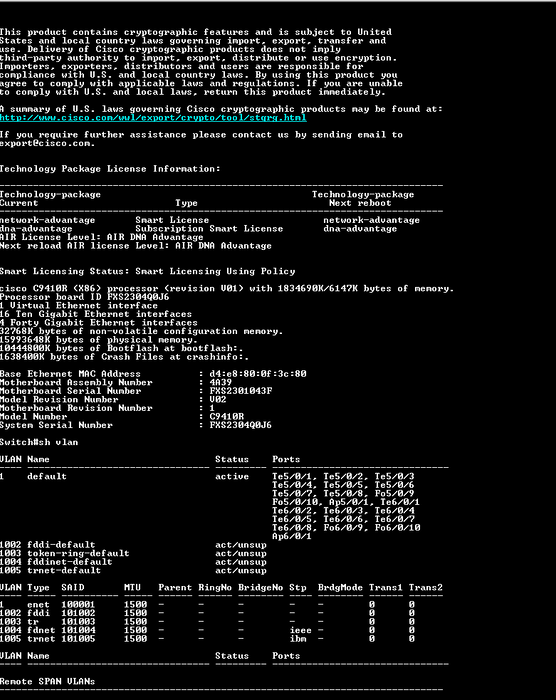Click the 'Remote SPAN VLANs' heading

tap(47, 682)
